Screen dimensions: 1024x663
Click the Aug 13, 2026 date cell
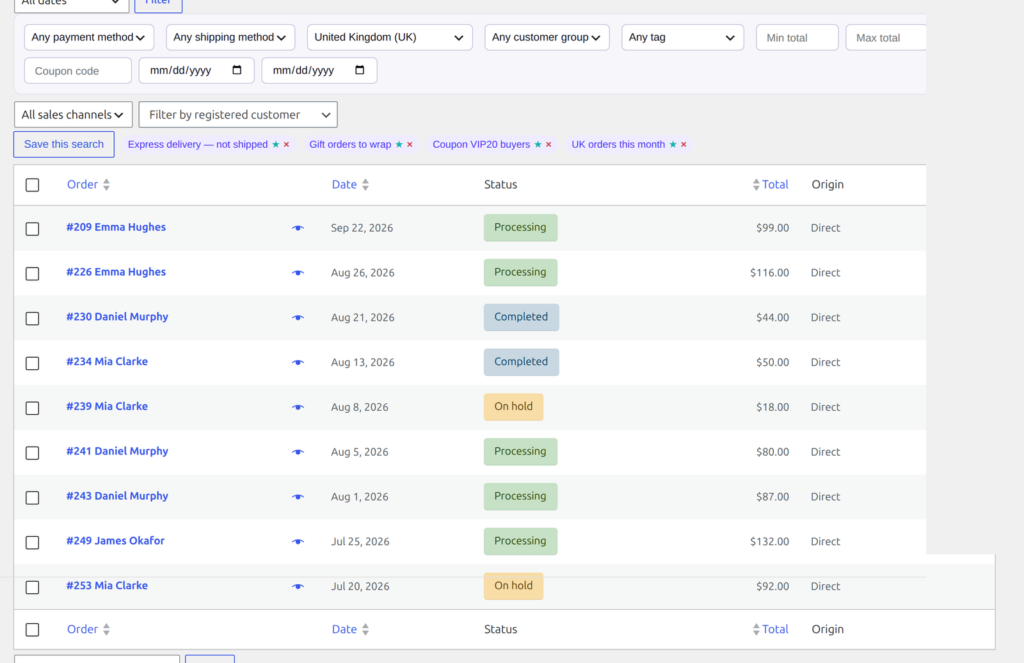tap(362, 363)
